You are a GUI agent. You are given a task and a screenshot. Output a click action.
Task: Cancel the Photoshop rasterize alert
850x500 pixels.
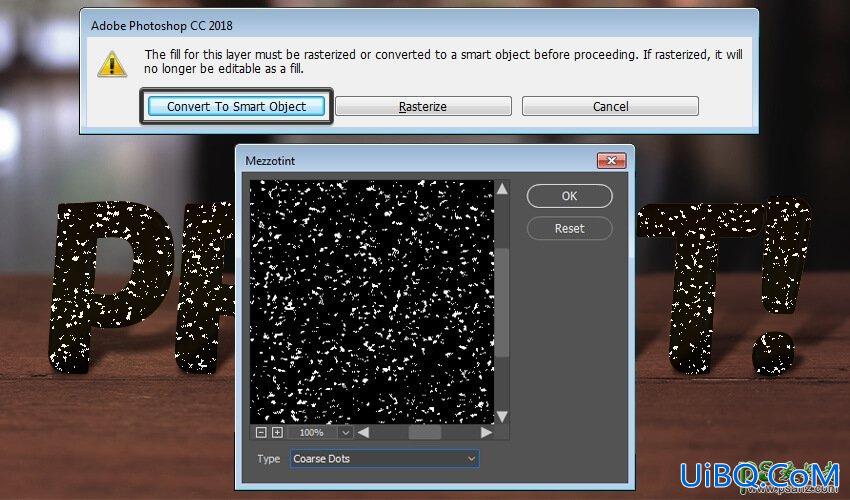[610, 106]
